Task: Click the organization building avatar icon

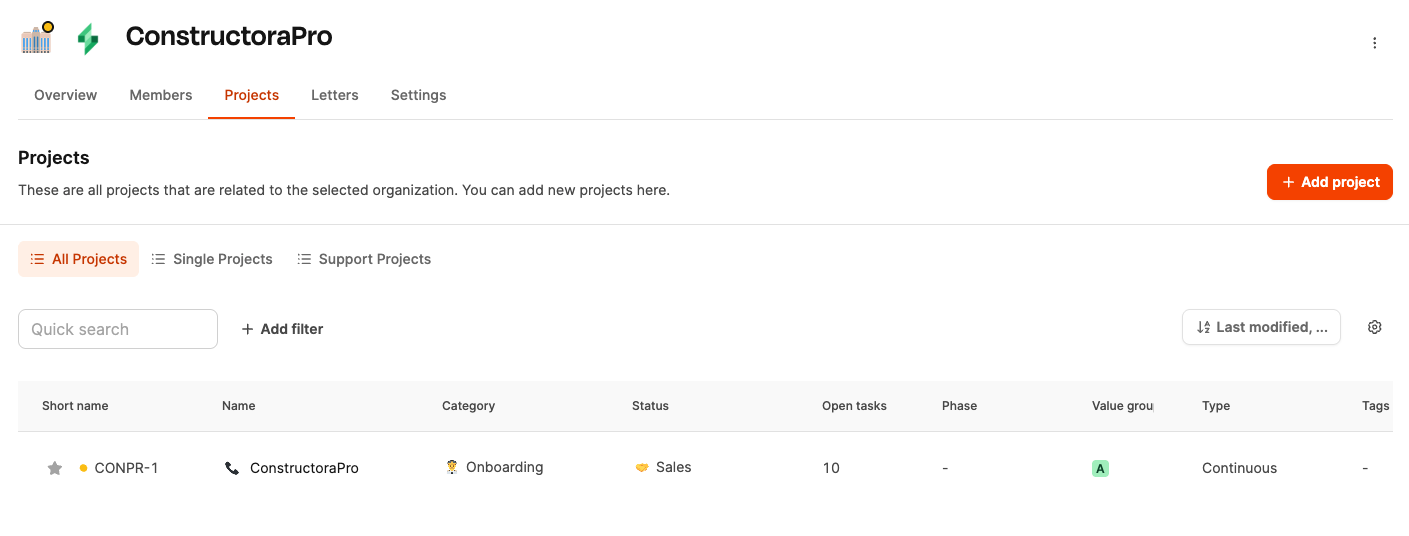Action: (x=37, y=38)
